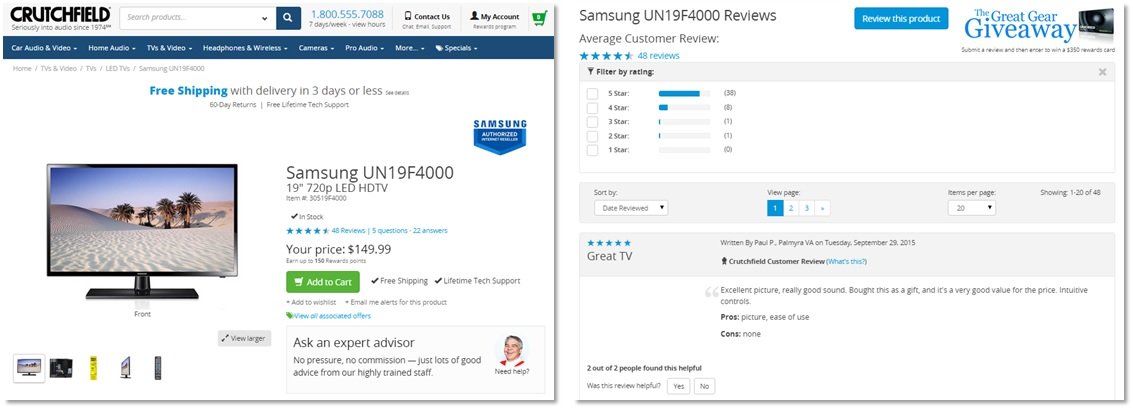This screenshot has width=1133, height=409.
Task: Open TVs & Video breadcrumb link
Action: pyautogui.click(x=59, y=69)
